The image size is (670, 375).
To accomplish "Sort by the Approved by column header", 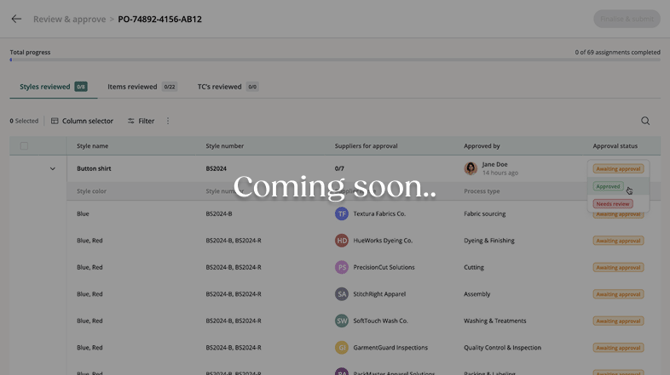I will tap(482, 146).
